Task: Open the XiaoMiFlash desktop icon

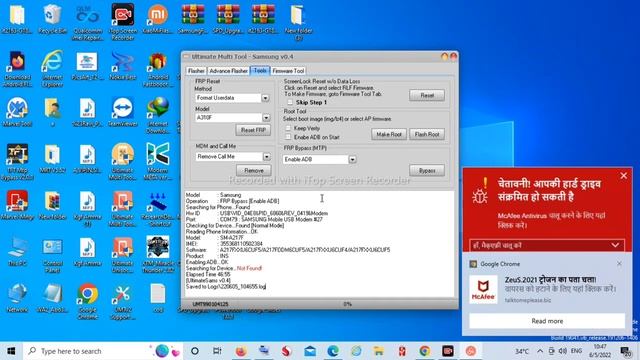Action: click(x=158, y=19)
